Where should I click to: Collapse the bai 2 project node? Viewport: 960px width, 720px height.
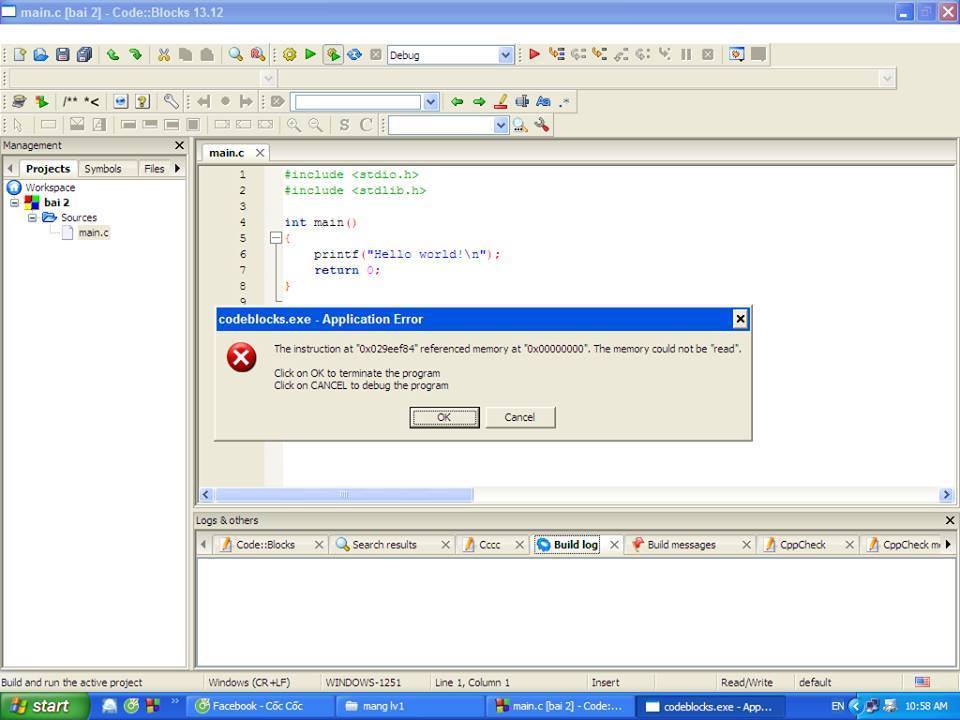click(x=15, y=203)
